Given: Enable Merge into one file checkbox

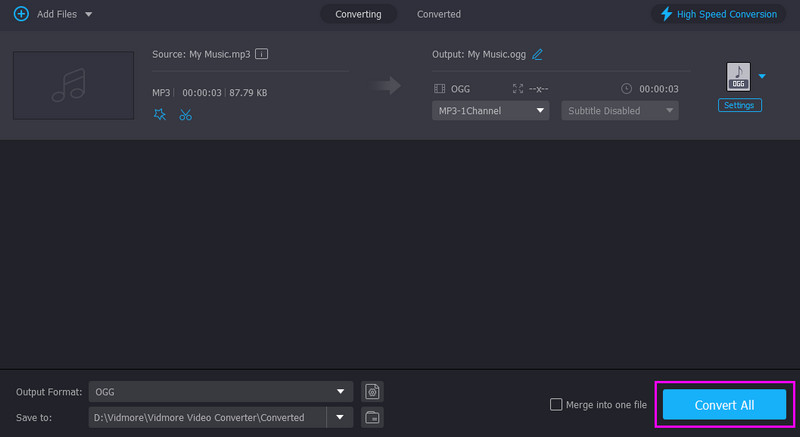Looking at the screenshot, I should coord(556,404).
